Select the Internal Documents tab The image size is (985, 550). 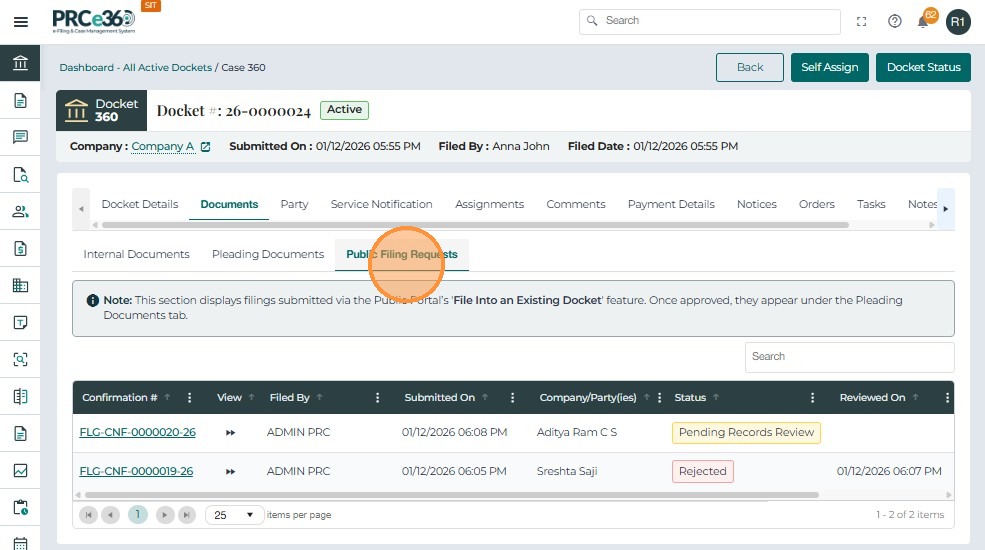136,254
